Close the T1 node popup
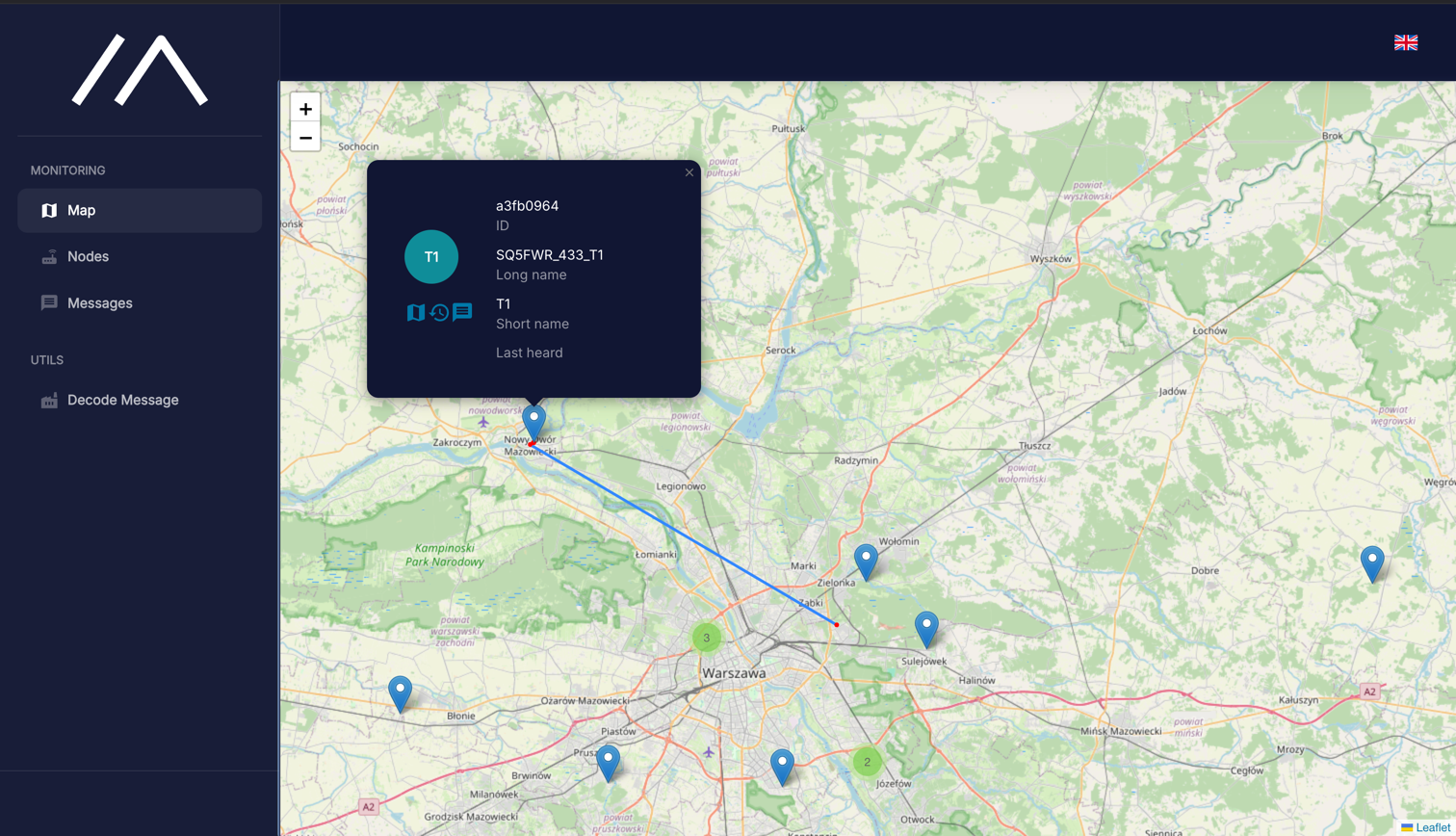The height and width of the screenshot is (836, 1456). [689, 172]
